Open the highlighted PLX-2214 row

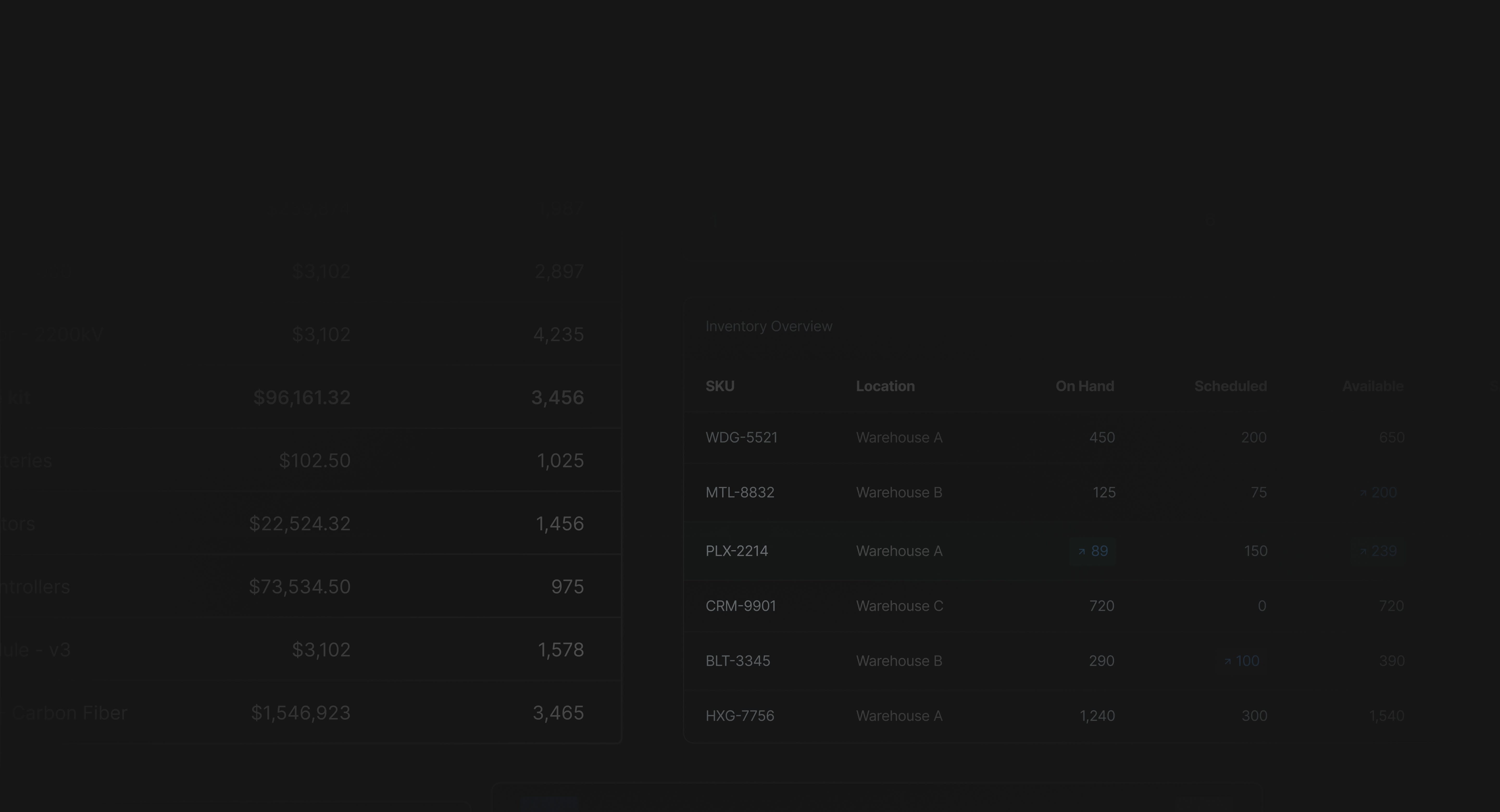click(737, 551)
